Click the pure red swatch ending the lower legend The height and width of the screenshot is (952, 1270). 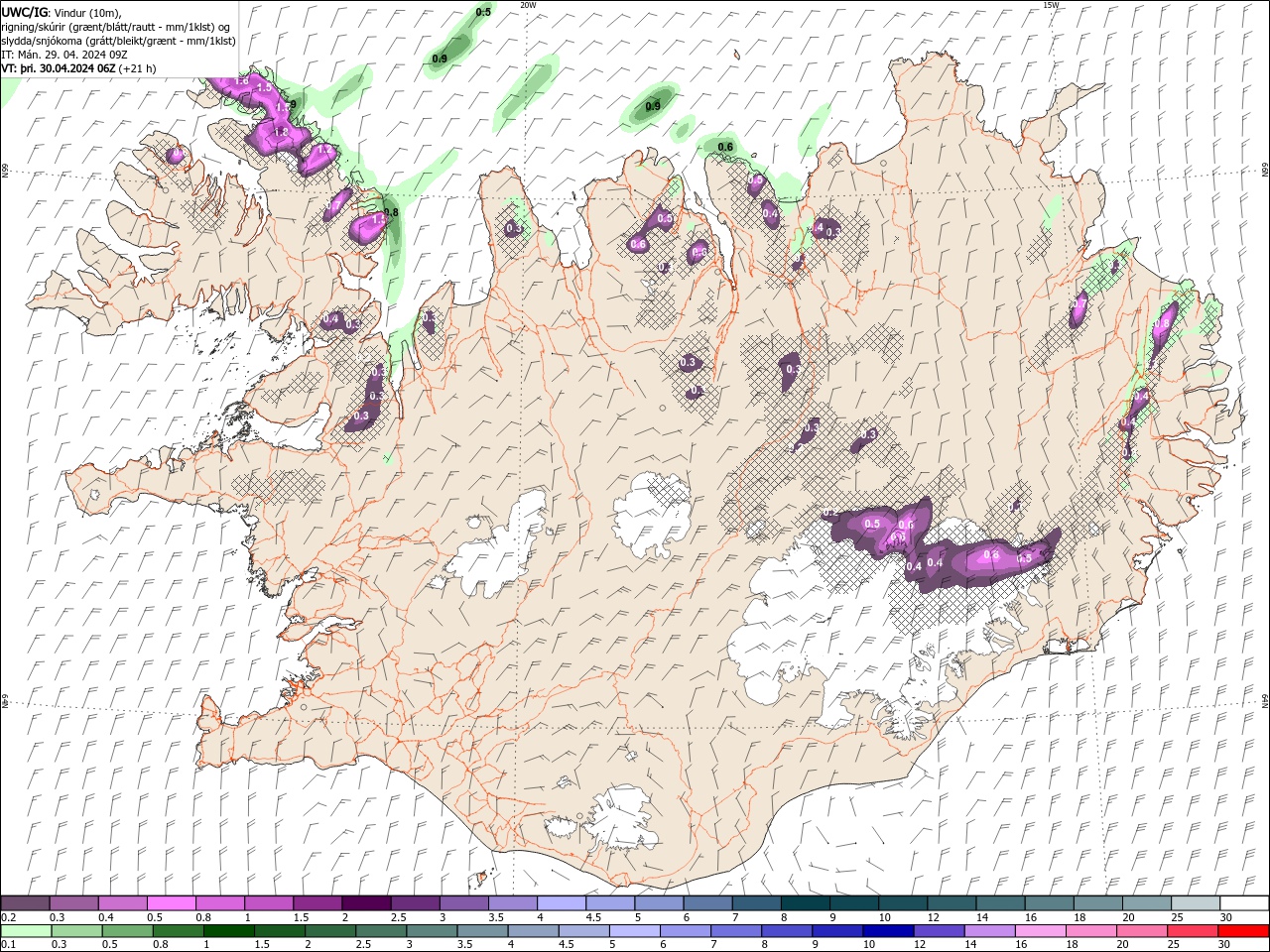(1242, 931)
